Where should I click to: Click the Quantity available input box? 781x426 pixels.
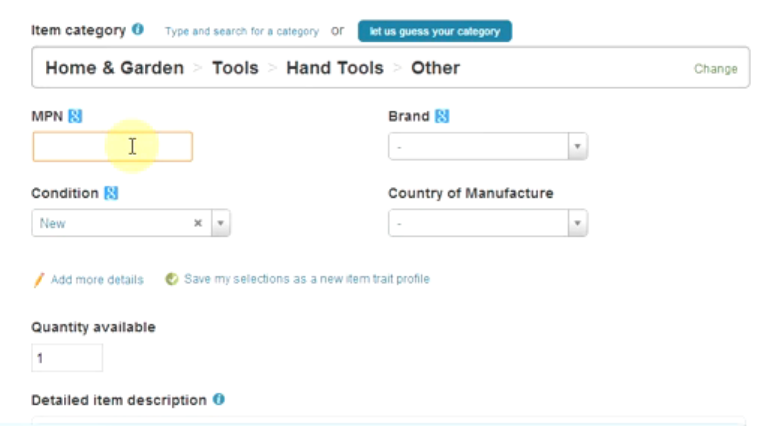click(67, 357)
